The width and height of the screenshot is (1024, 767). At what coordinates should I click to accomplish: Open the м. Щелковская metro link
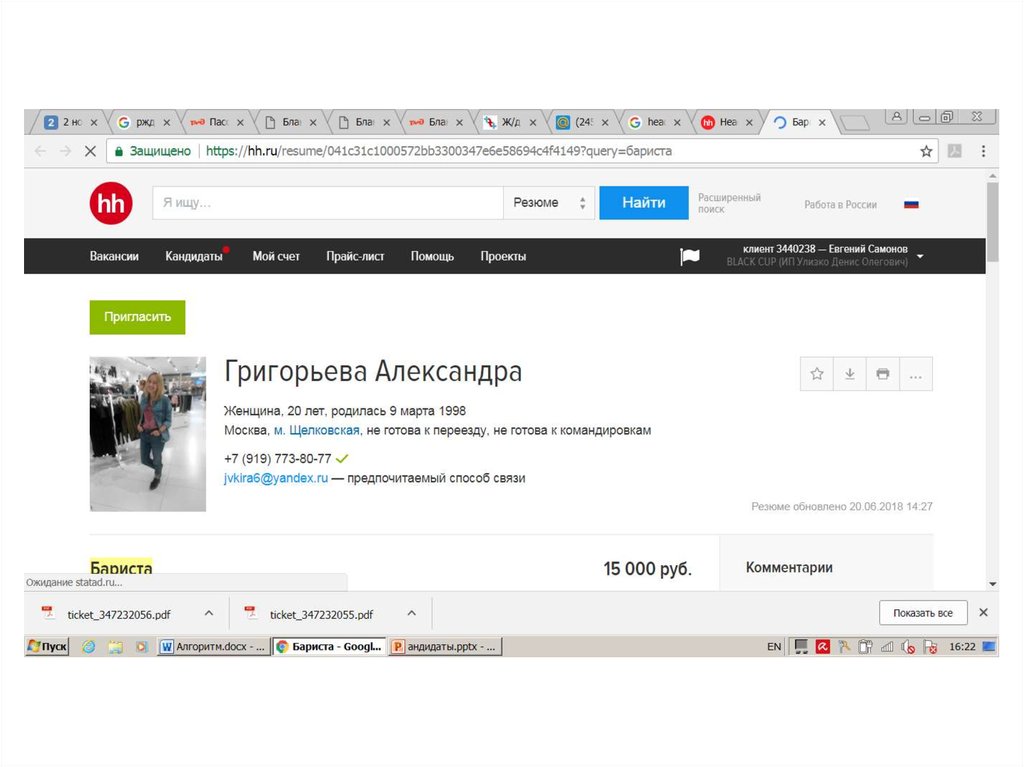pyautogui.click(x=316, y=430)
